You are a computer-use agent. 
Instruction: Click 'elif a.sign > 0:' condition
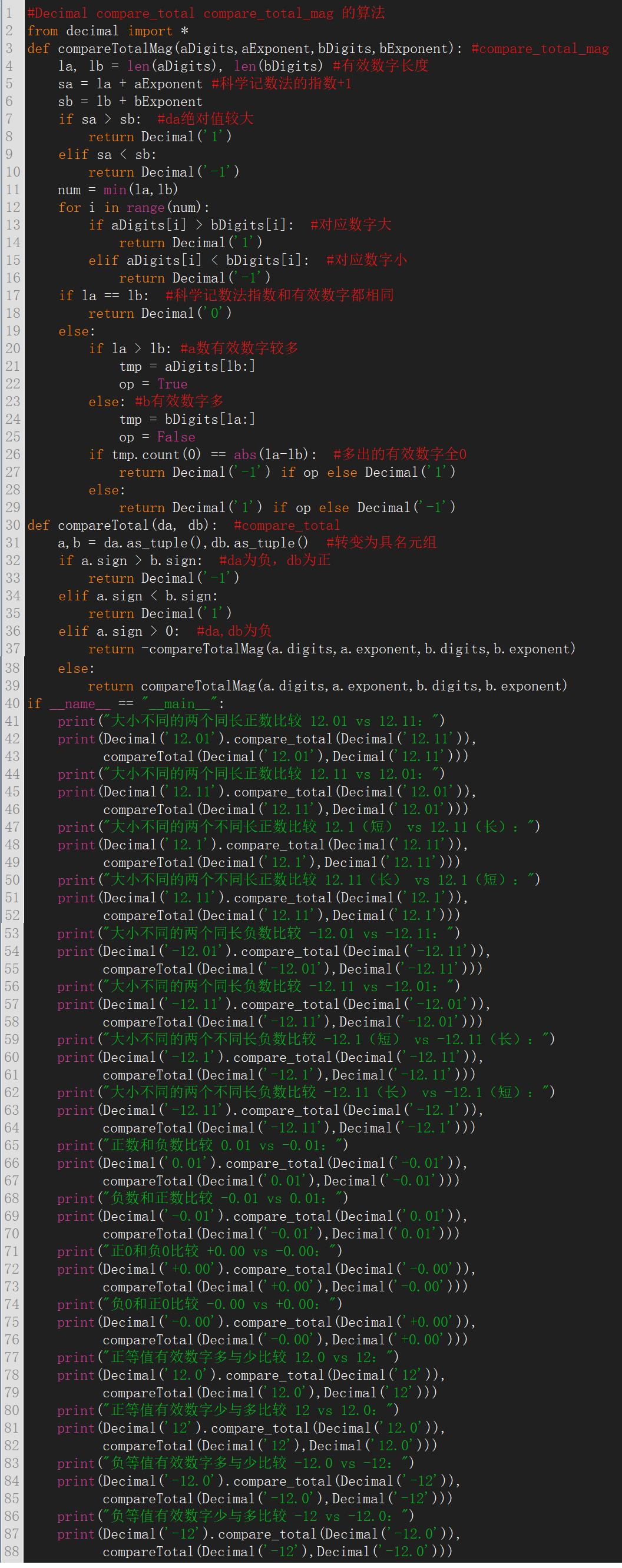tap(118, 631)
